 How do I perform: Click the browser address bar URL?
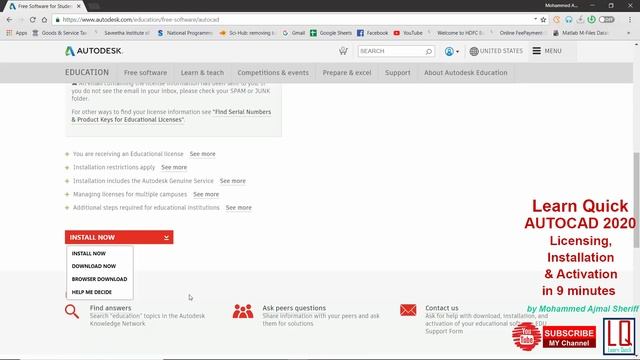click(x=141, y=20)
